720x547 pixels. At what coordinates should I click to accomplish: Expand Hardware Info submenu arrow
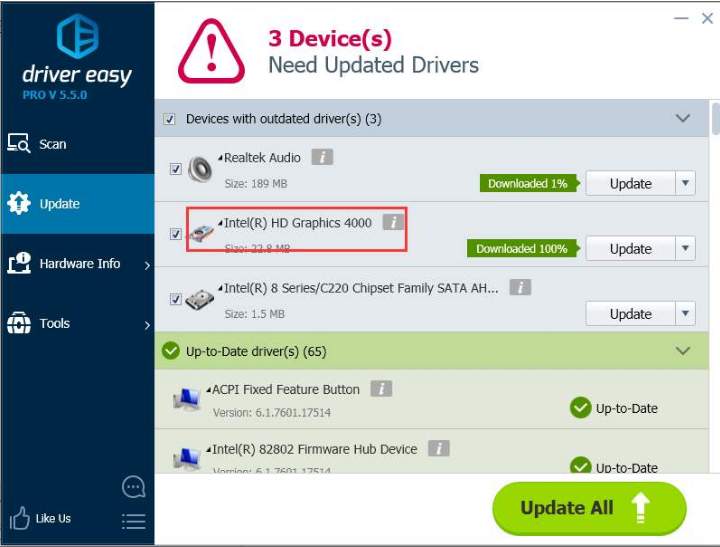(147, 265)
